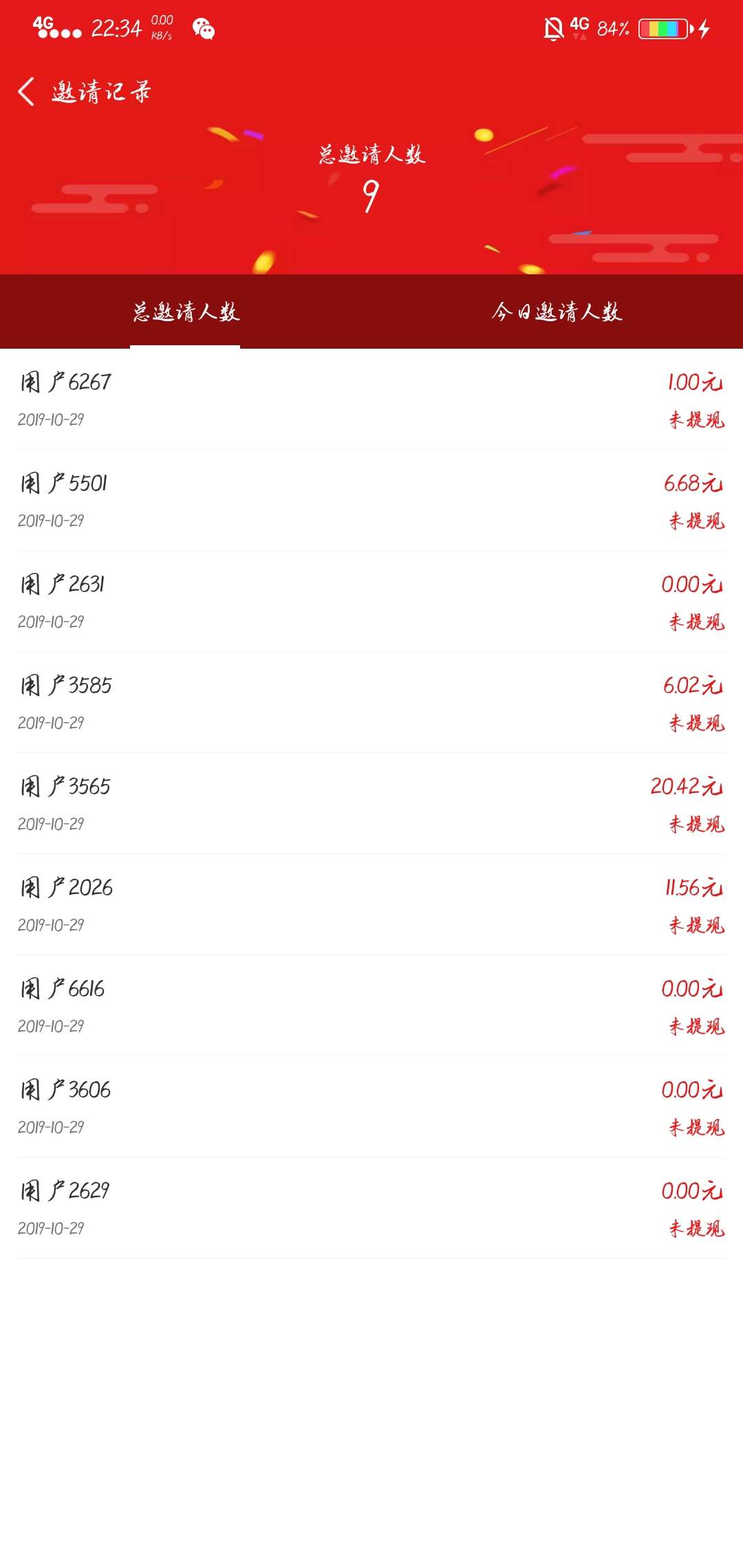743x1568 pixels.
Task: Tap 未提现 under 用户3606's amount
Action: [697, 1128]
